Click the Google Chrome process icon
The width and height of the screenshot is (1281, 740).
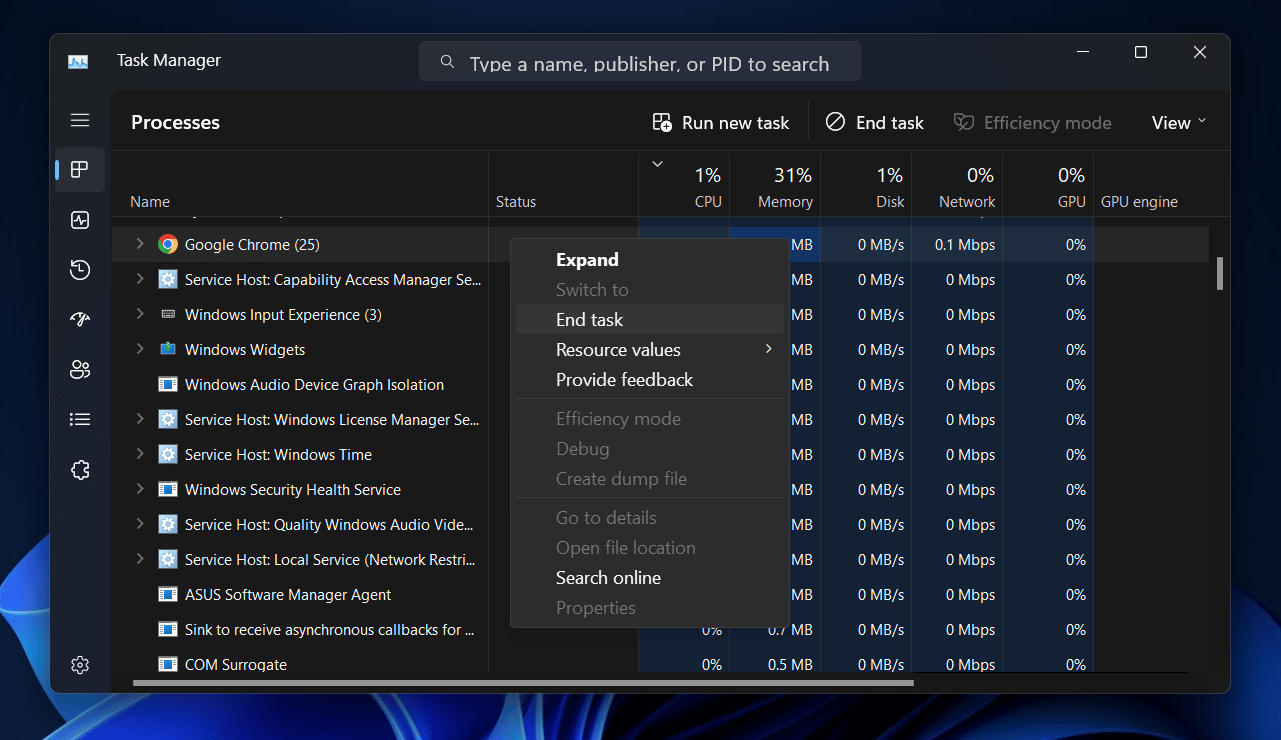[168, 245]
